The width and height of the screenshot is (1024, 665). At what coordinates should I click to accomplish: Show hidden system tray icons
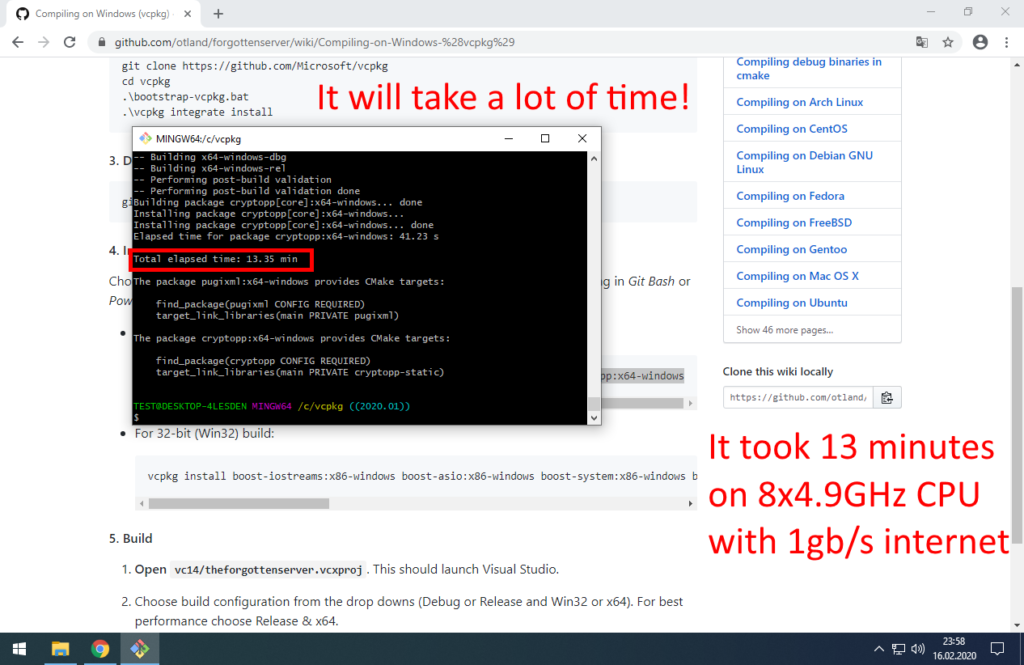(x=879, y=649)
